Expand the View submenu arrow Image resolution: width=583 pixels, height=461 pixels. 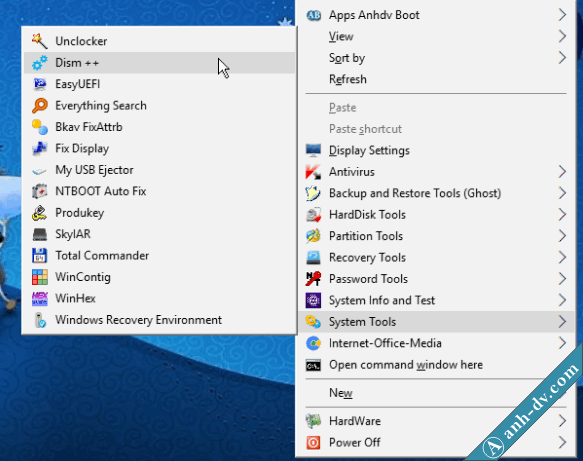[562, 36]
